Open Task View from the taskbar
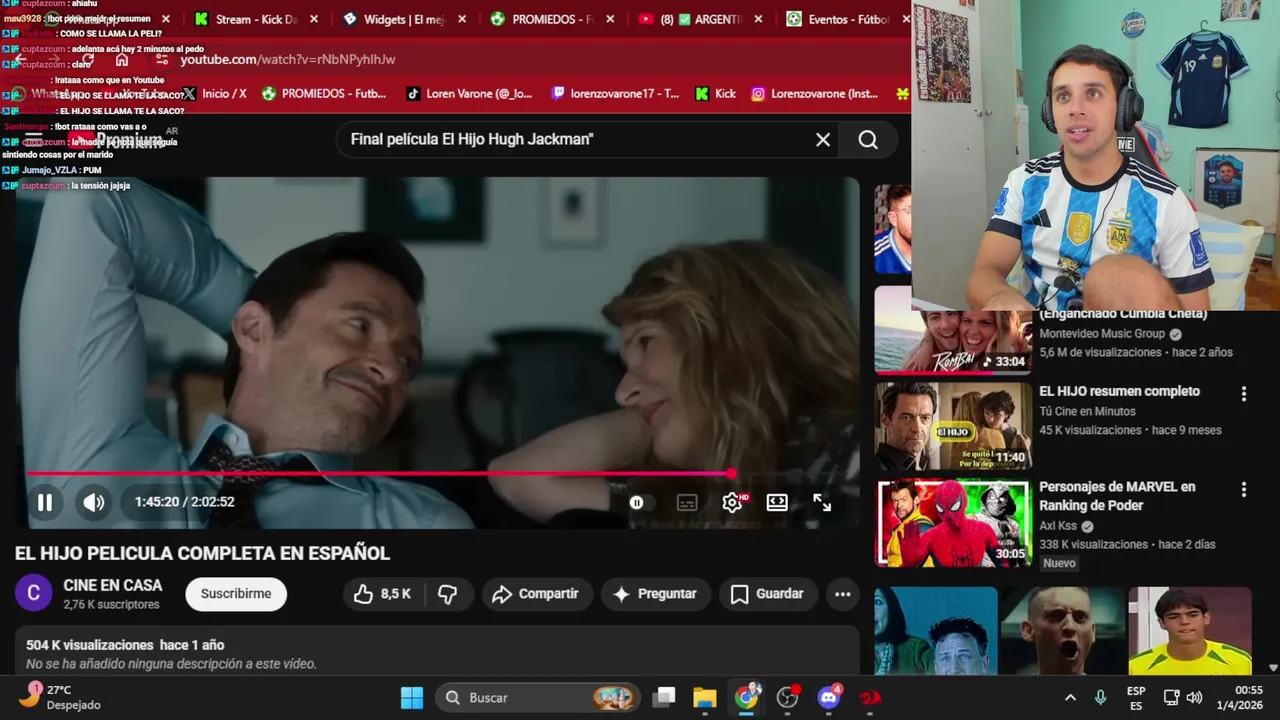Viewport: 1280px width, 720px height. coord(664,698)
